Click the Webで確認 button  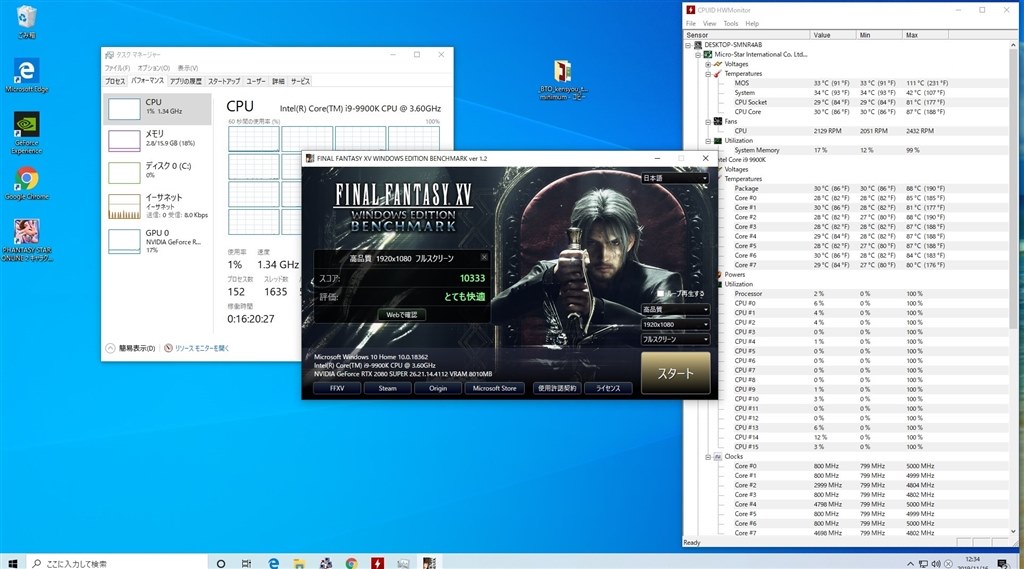pyautogui.click(x=402, y=315)
